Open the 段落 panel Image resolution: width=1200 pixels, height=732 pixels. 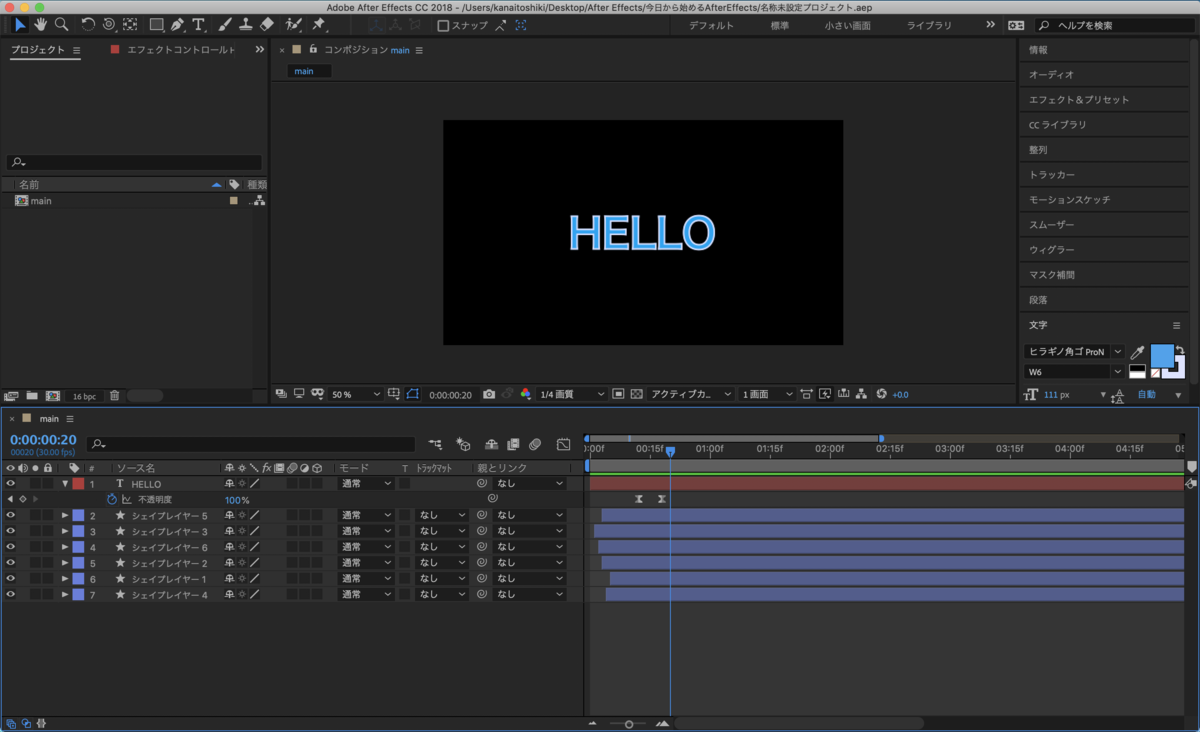(x=1038, y=300)
